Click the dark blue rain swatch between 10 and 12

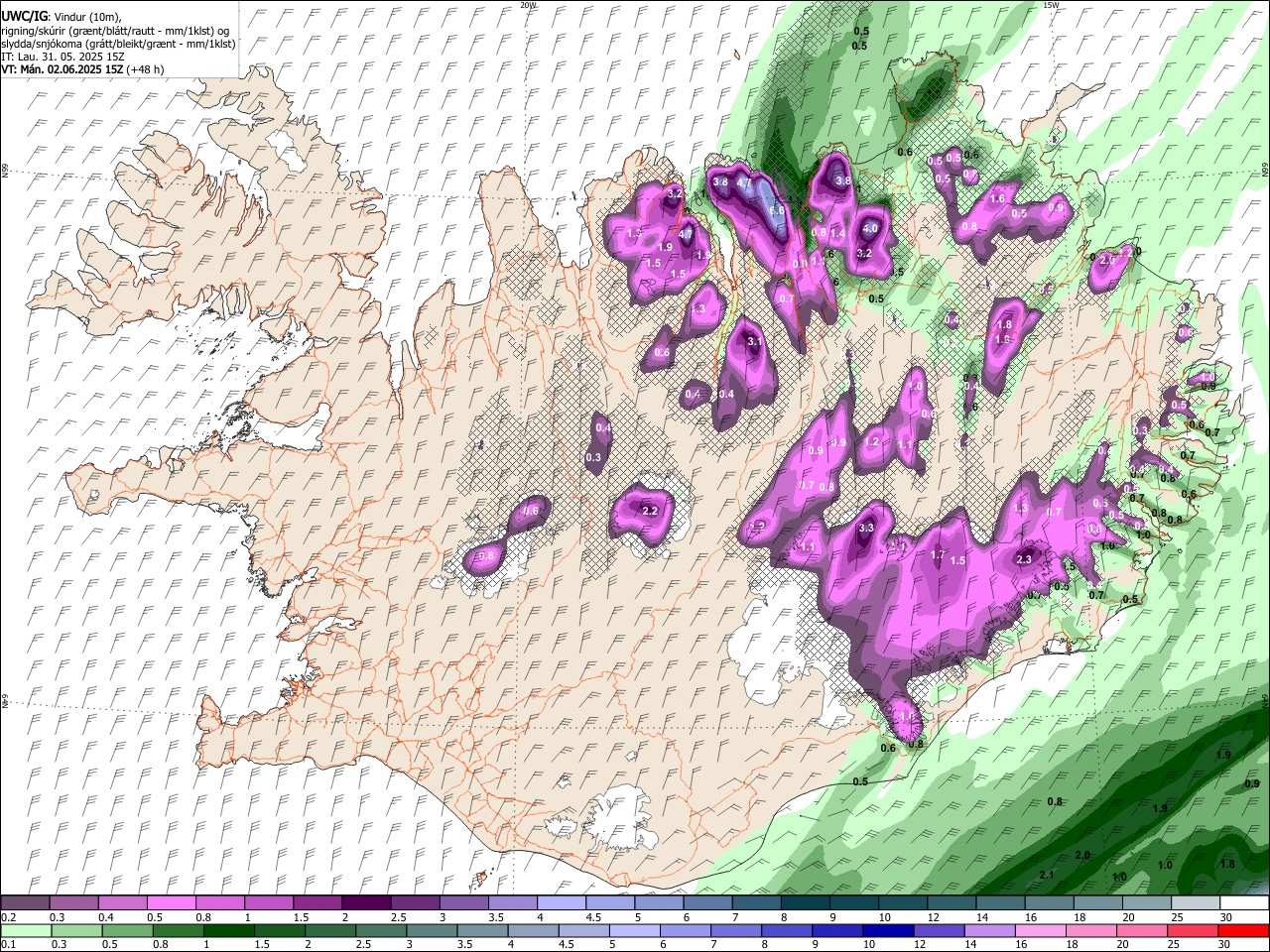pyautogui.click(x=889, y=930)
